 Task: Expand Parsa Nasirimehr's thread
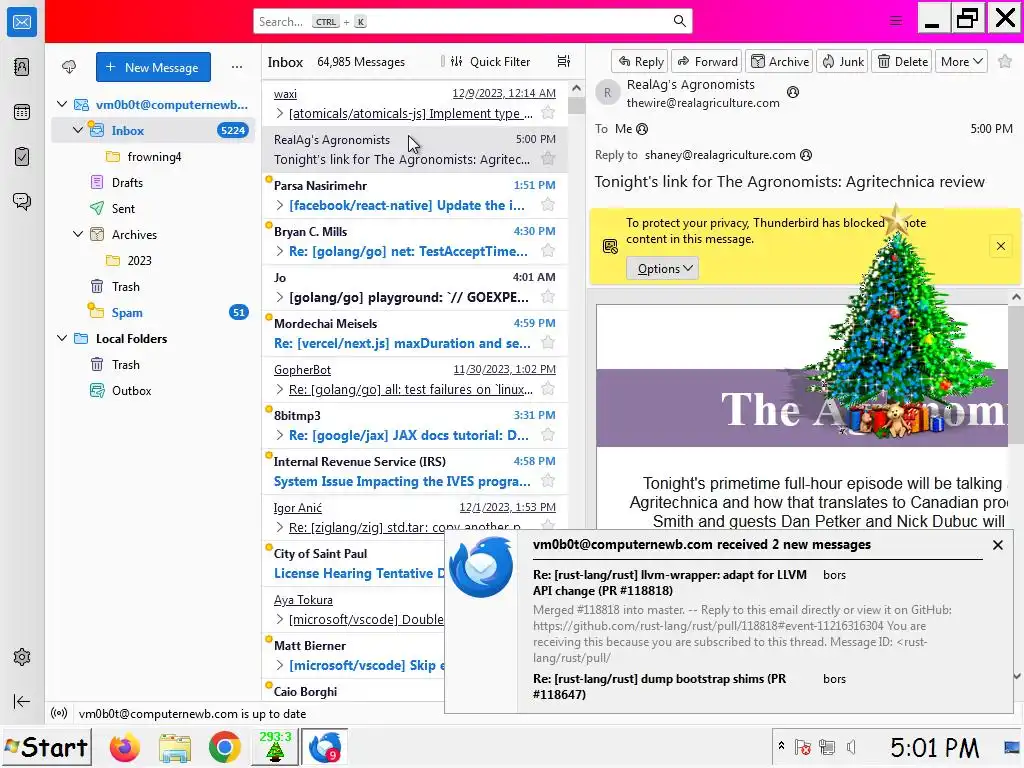coord(280,205)
